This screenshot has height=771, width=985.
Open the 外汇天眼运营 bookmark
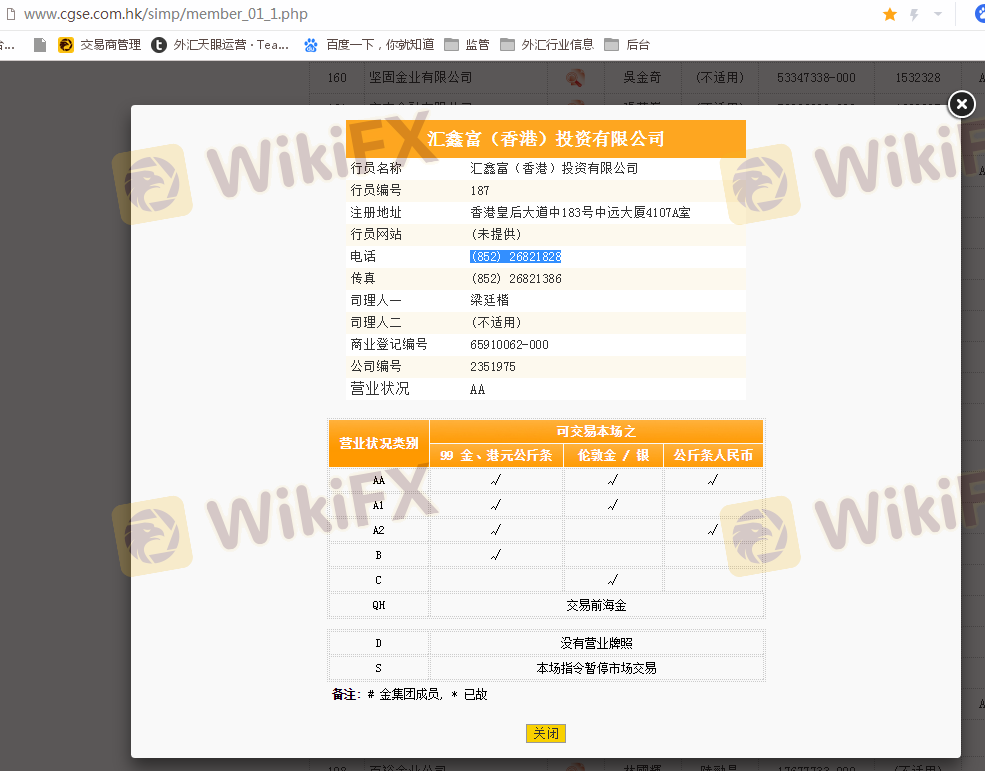coord(220,45)
